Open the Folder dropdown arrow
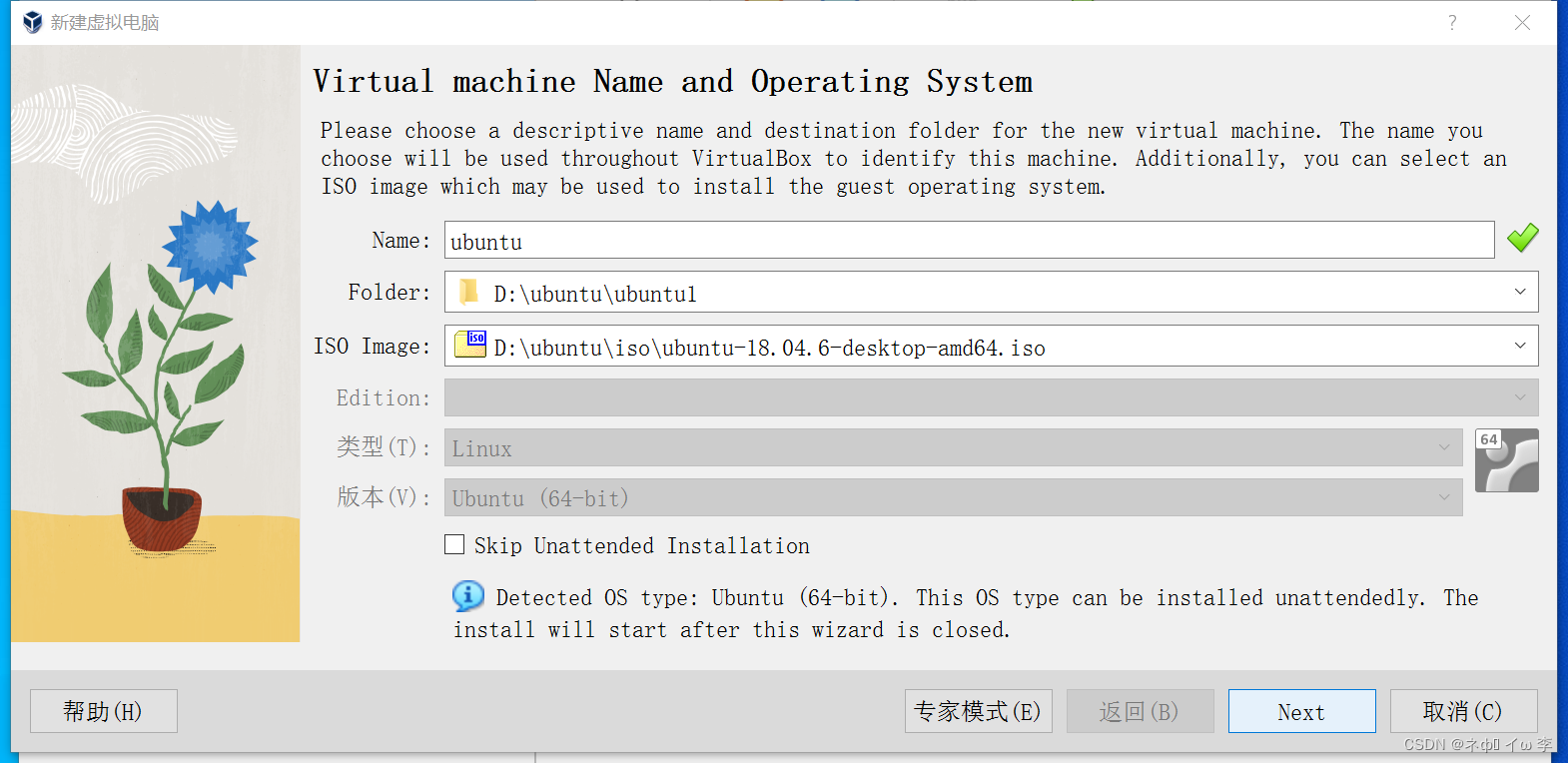This screenshot has height=763, width=1568. (x=1520, y=292)
